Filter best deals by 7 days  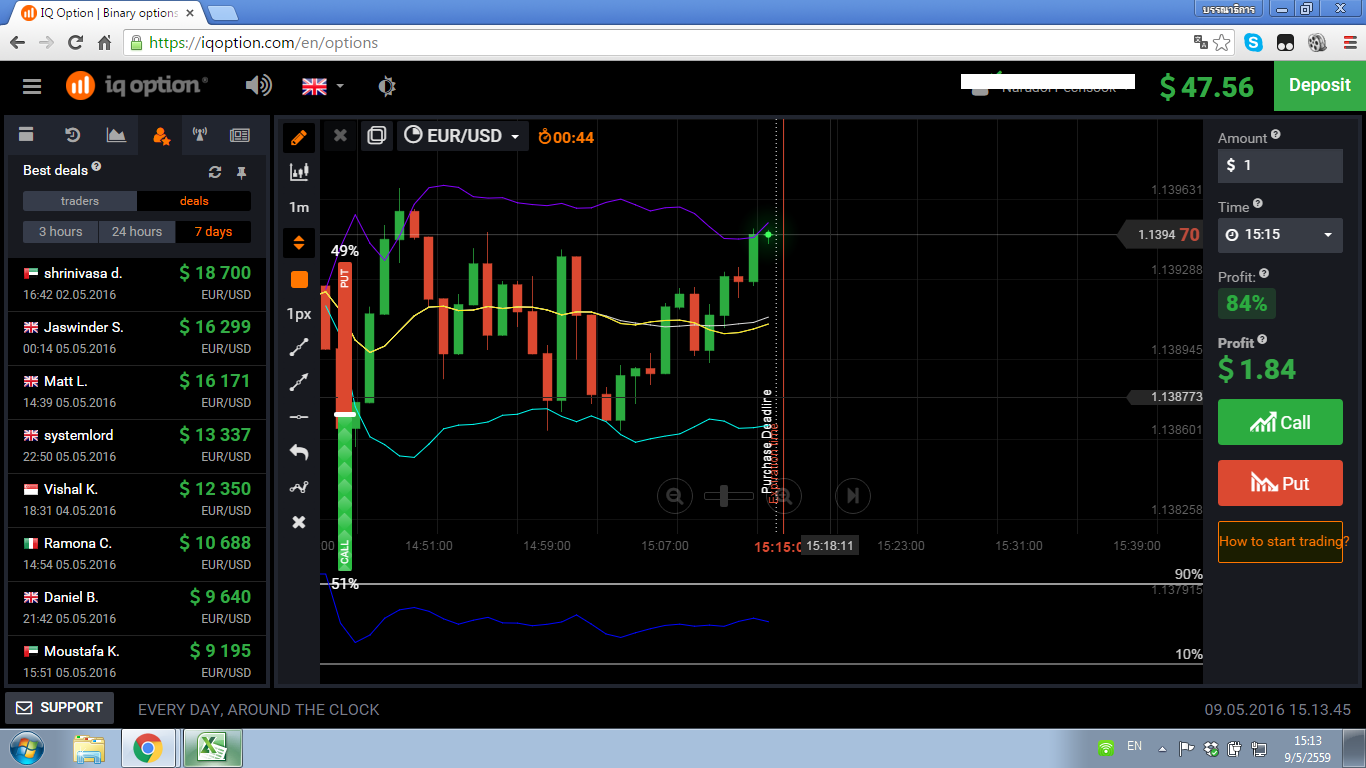click(213, 232)
